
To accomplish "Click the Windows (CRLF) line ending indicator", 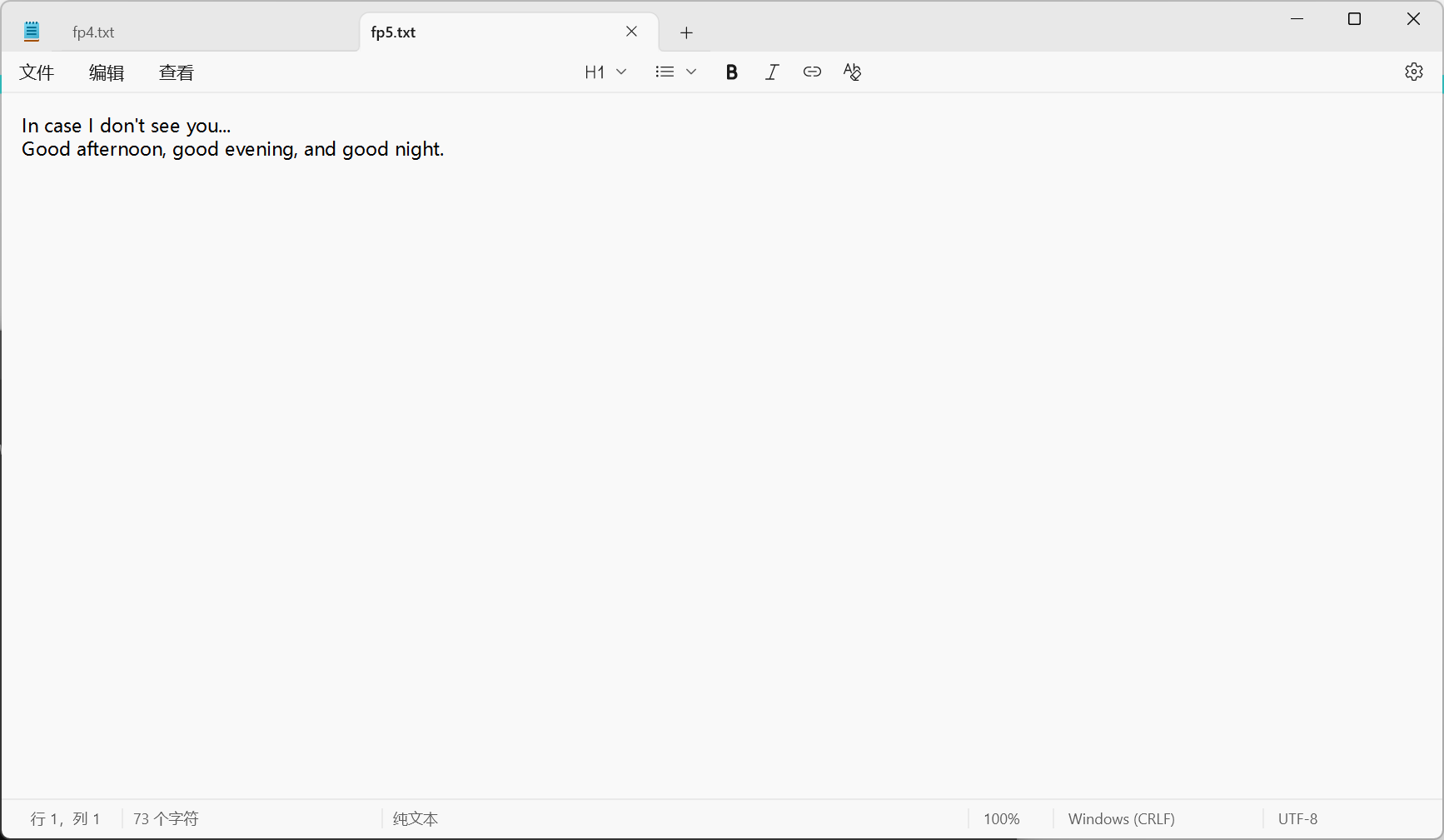I will (x=1122, y=819).
